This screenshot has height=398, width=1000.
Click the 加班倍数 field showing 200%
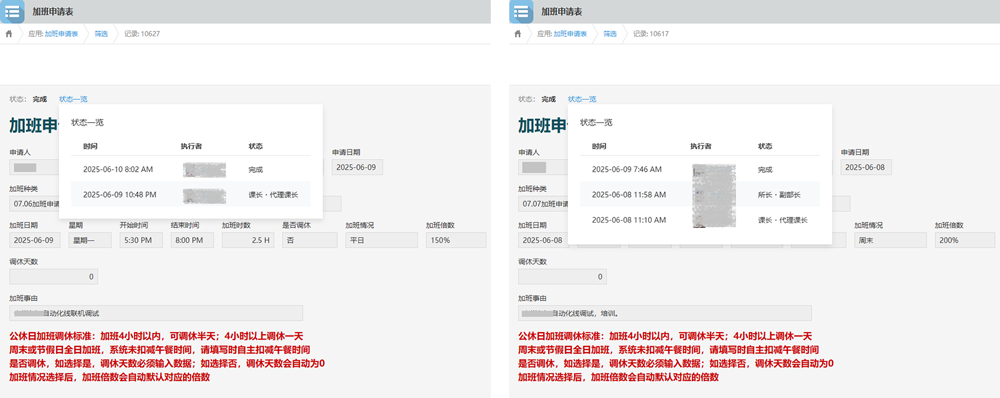965,240
